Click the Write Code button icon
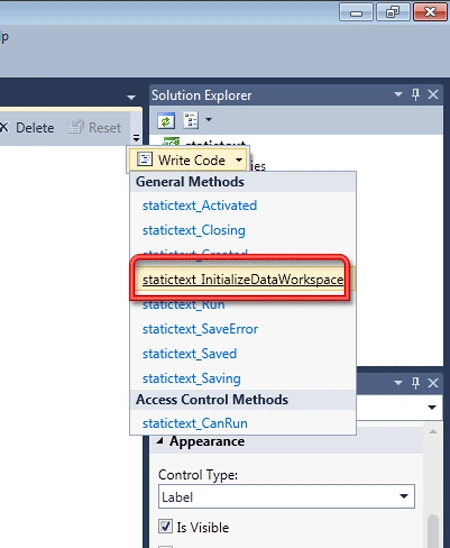Viewport: 450px width, 548px height. 144,159
